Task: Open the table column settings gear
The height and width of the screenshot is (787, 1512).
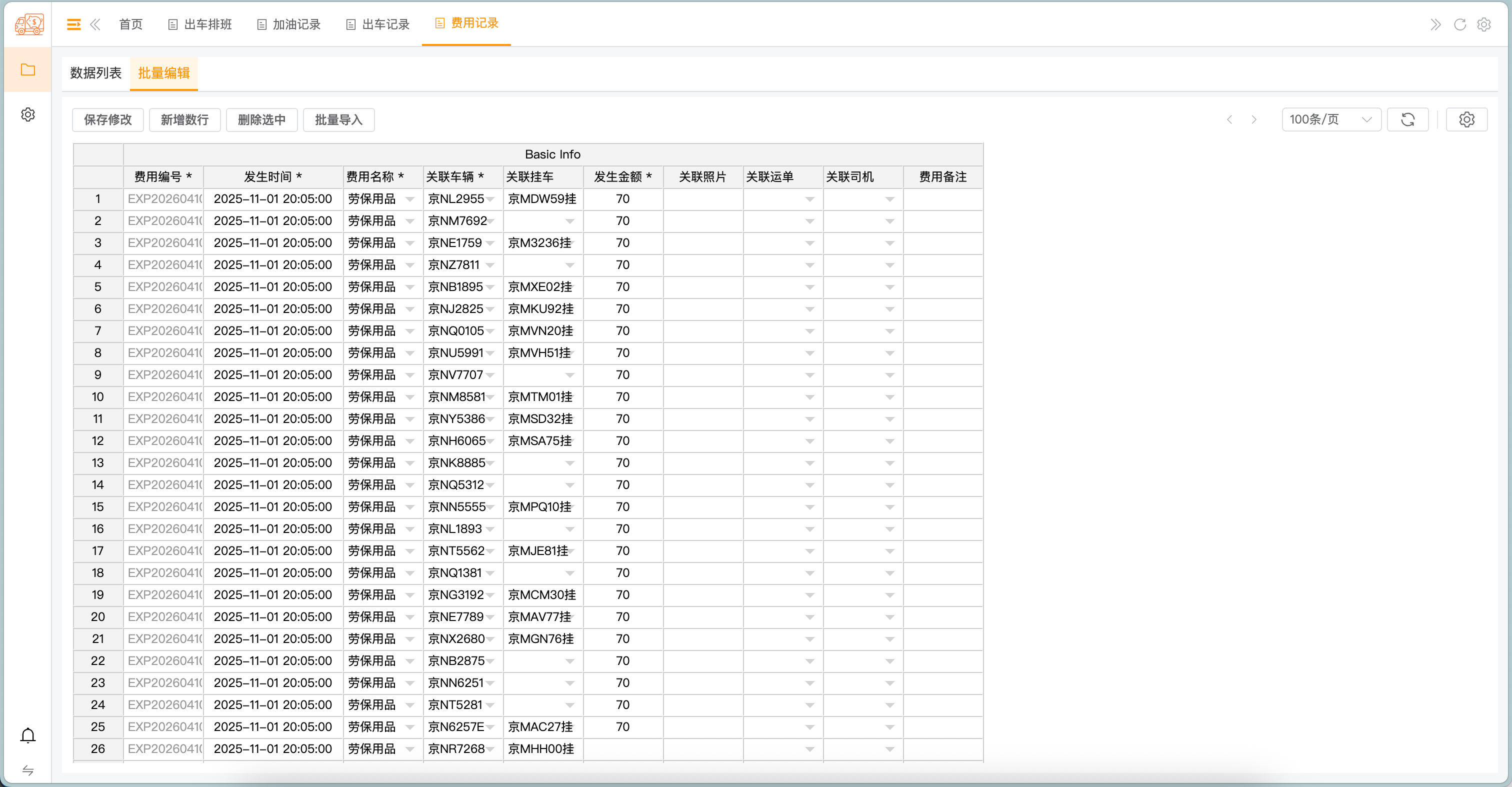Action: coord(1466,119)
